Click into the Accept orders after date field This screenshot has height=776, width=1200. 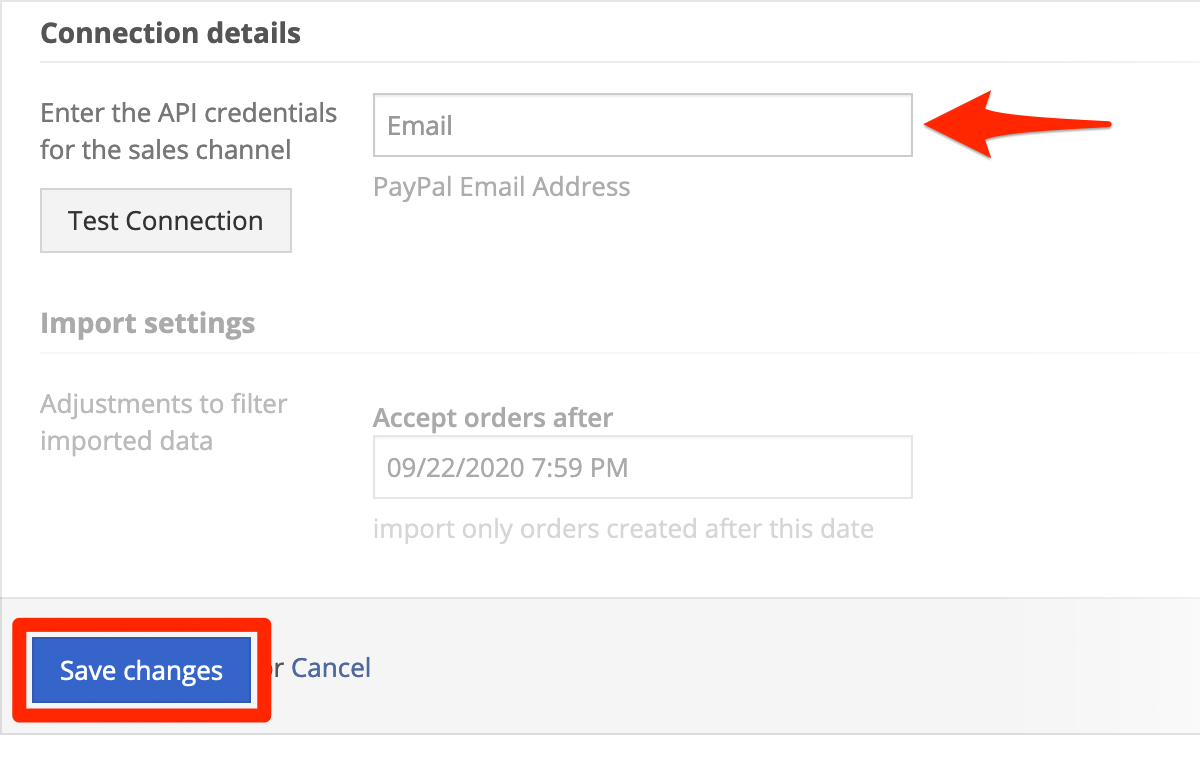click(643, 467)
